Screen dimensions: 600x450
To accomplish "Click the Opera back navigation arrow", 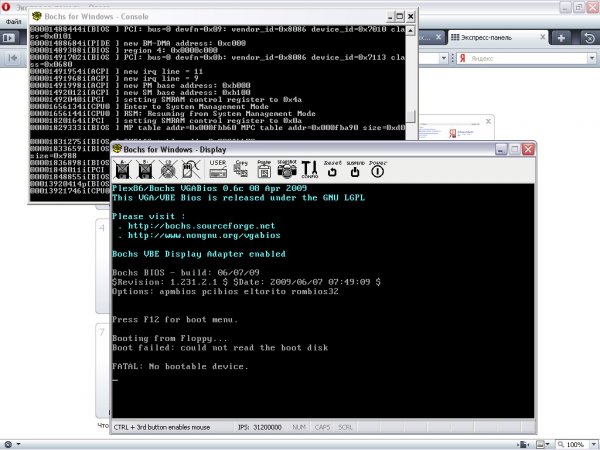I will [13, 58].
